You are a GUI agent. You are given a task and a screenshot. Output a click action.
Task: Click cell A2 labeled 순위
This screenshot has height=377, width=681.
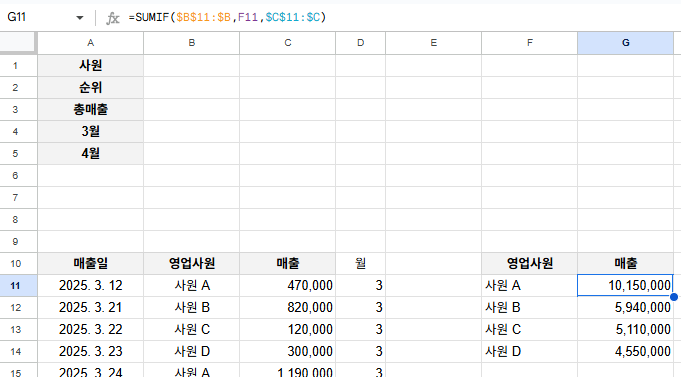pos(90,88)
